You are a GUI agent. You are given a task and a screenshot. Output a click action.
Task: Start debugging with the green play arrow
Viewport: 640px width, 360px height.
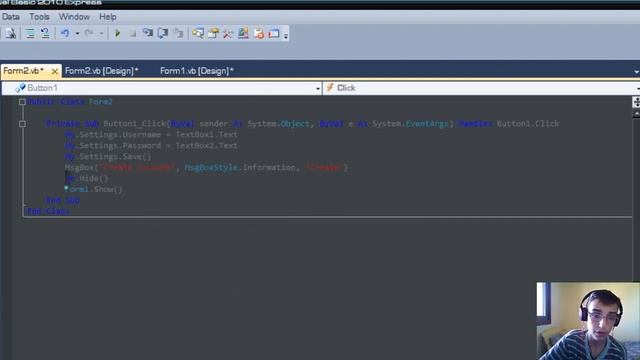pyautogui.click(x=118, y=33)
